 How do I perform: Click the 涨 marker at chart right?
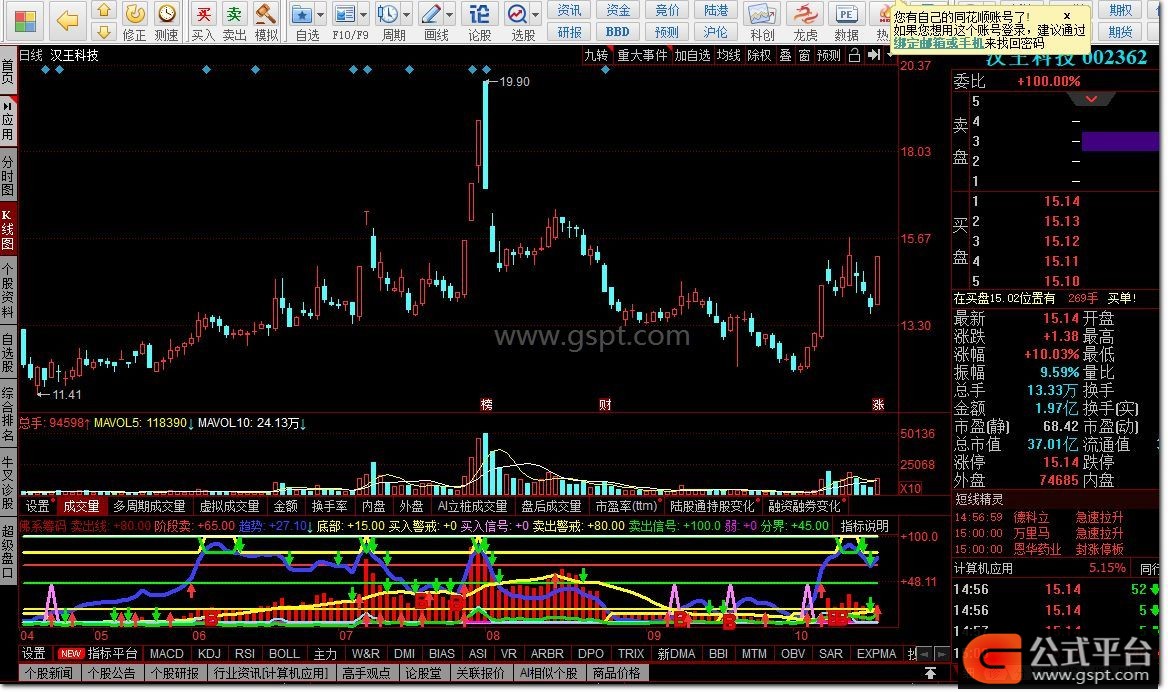tap(878, 404)
